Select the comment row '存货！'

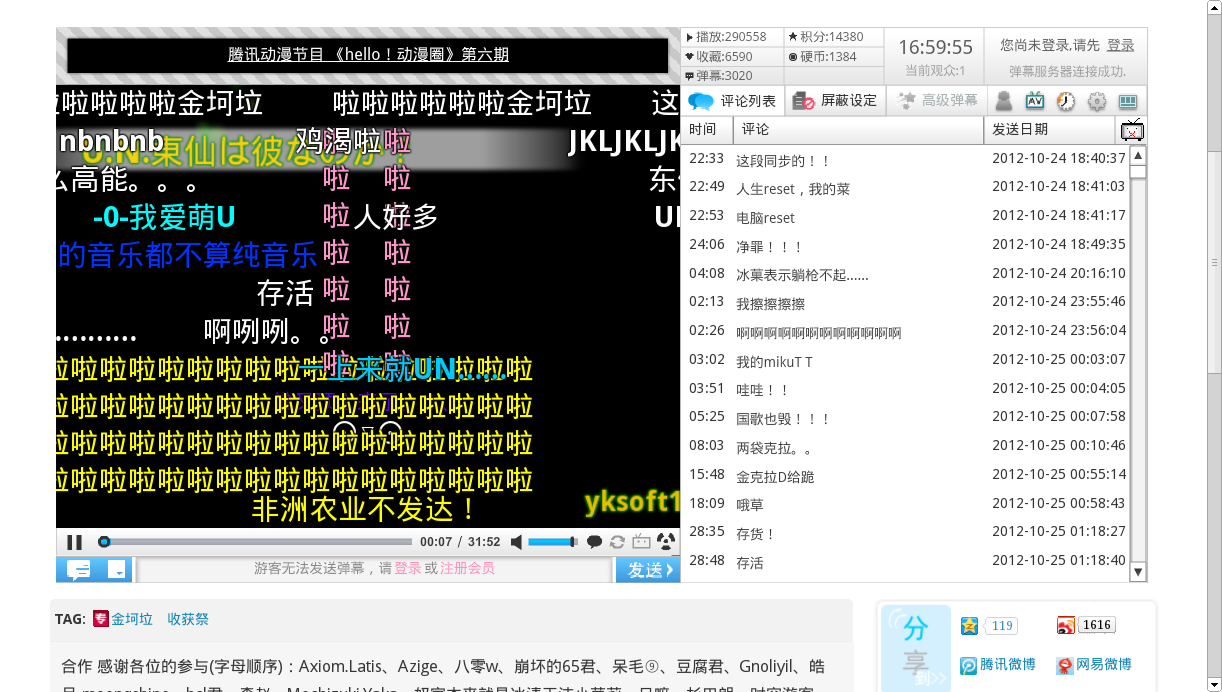pyautogui.click(x=905, y=532)
